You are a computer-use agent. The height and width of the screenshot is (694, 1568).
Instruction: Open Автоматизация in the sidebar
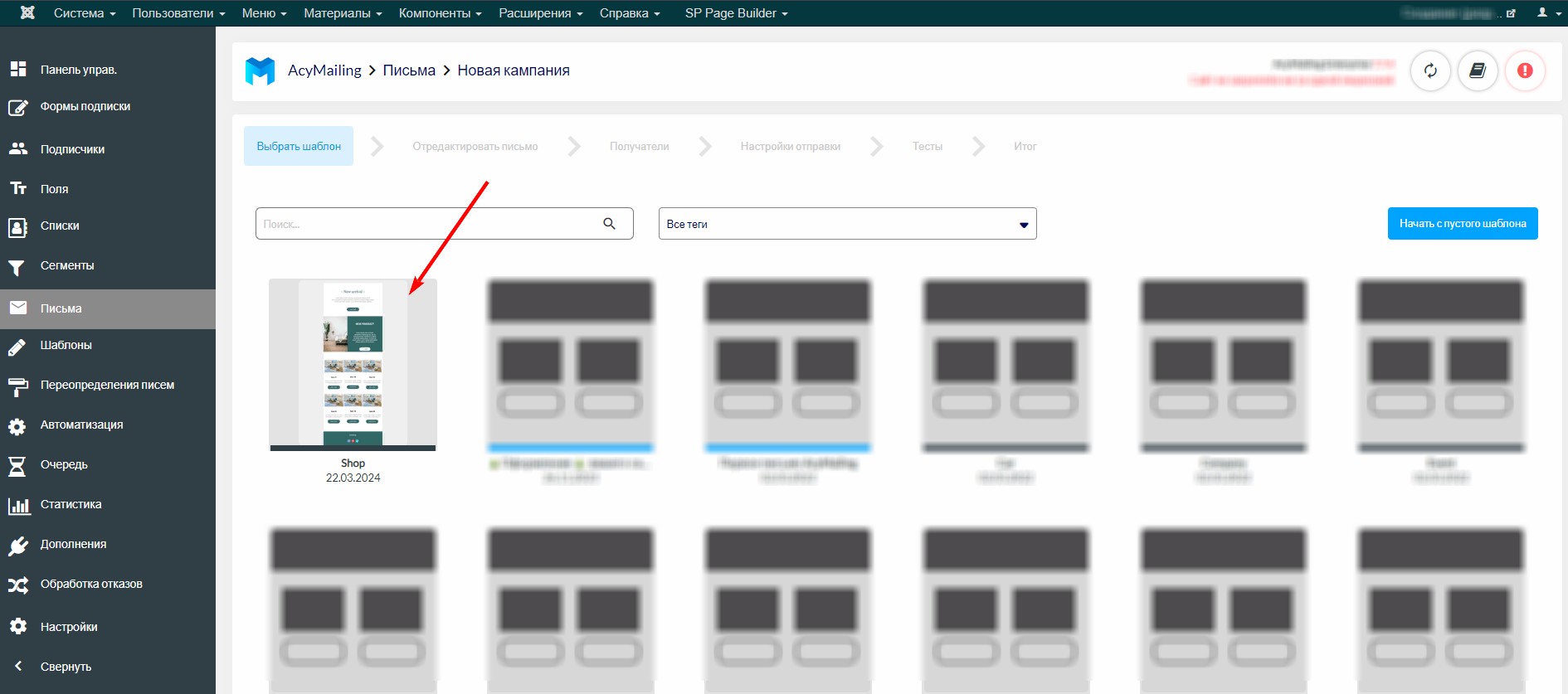81,425
